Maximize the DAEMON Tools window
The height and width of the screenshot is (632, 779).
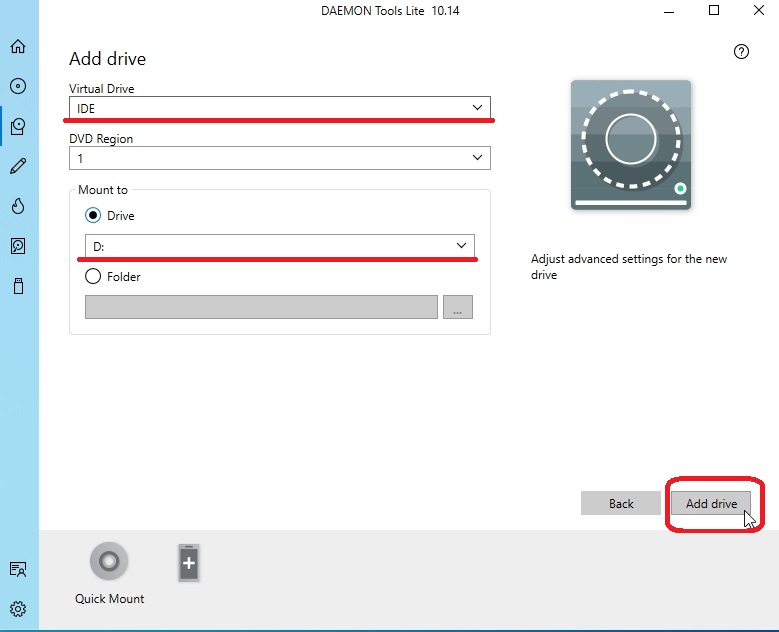(714, 10)
